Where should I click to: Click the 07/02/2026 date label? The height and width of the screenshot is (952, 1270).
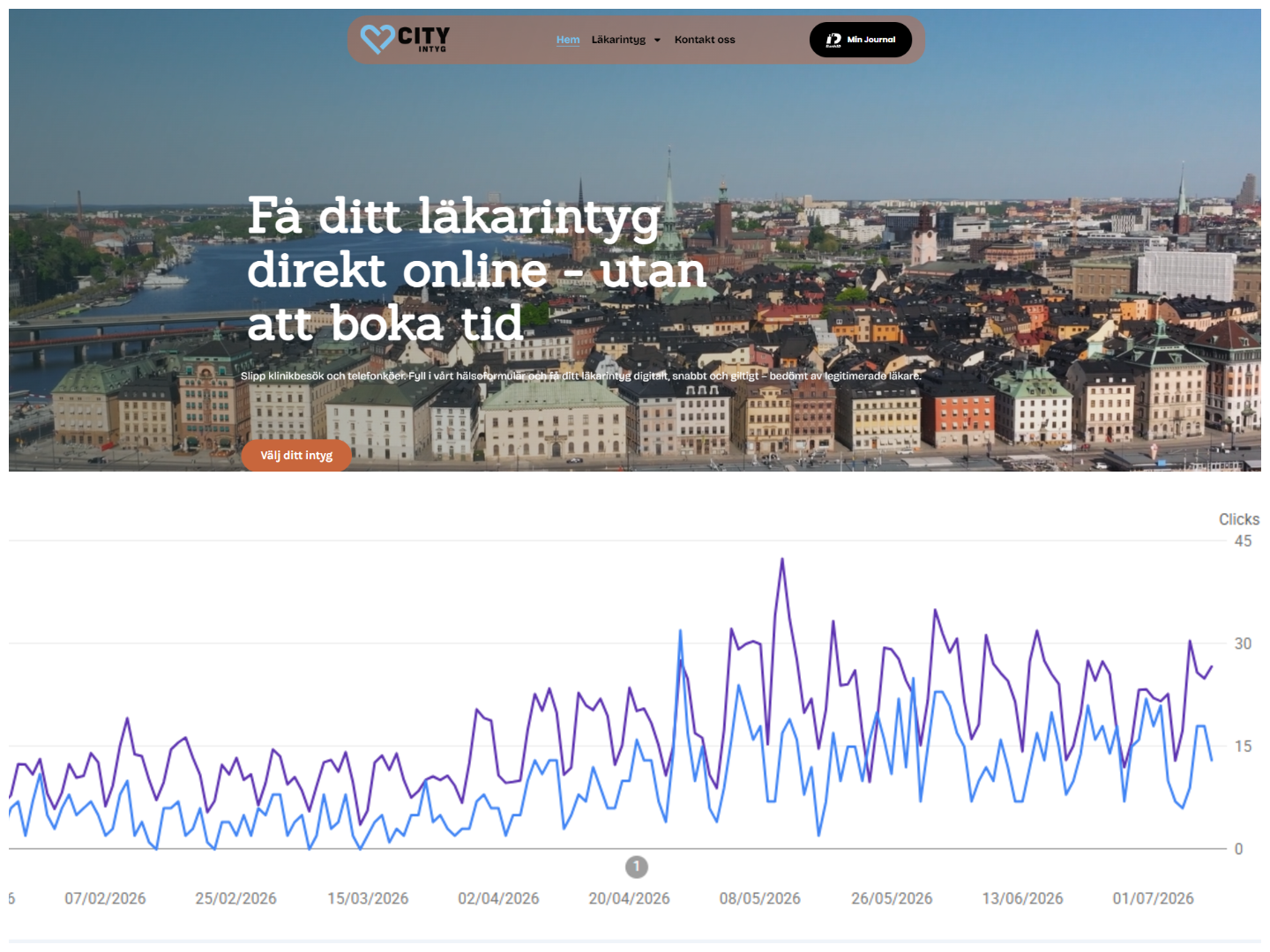coord(105,898)
